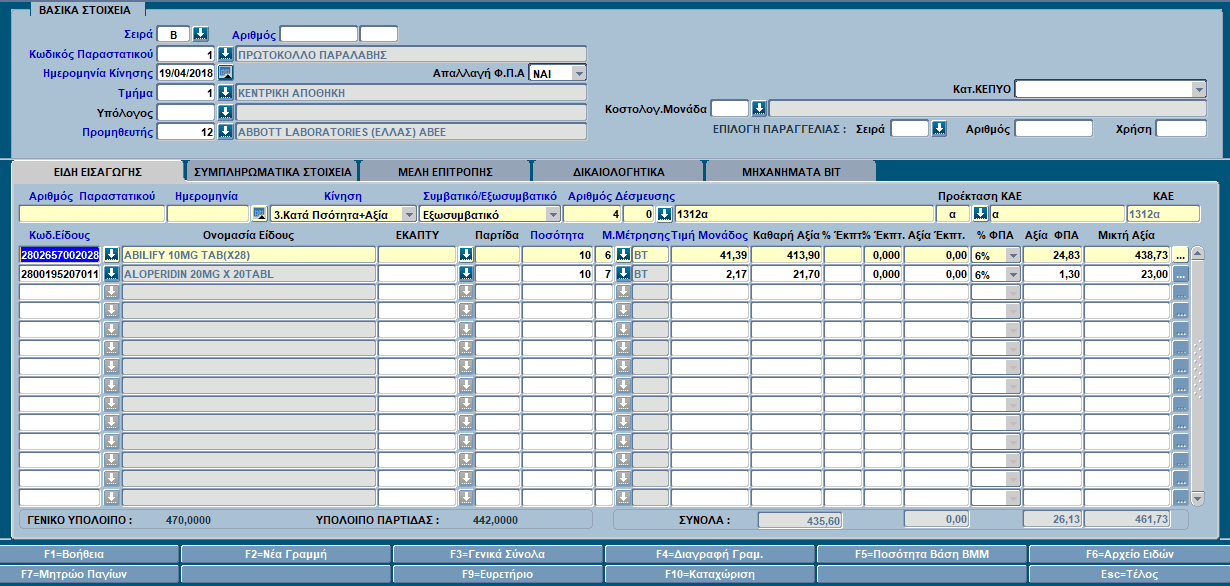This screenshot has width=1230, height=586.
Task: Click F9=Ευρετήριο button
Action: coord(498,574)
